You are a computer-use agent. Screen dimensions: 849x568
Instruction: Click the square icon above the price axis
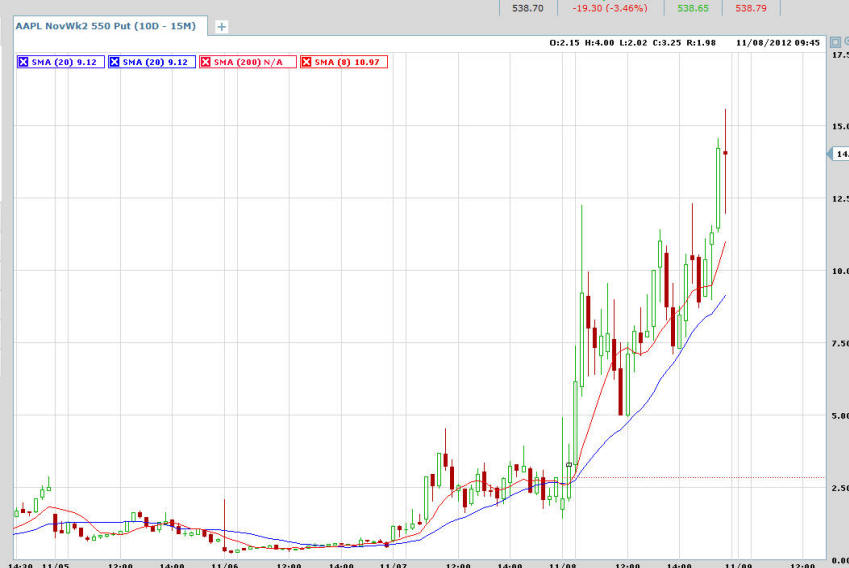pos(837,43)
